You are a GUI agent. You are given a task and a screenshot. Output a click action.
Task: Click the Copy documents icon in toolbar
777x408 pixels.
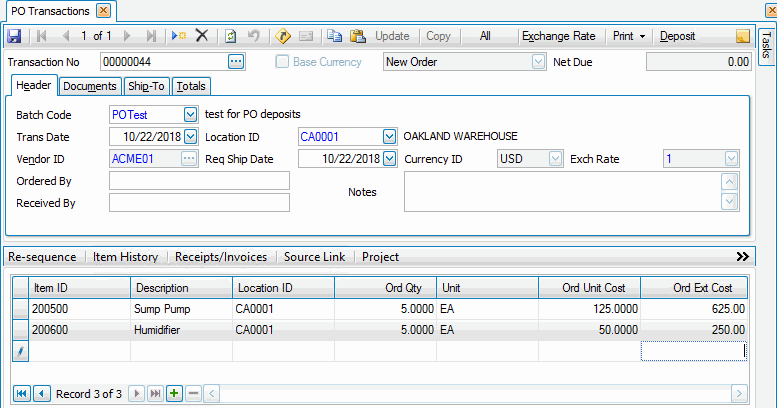pos(334,36)
